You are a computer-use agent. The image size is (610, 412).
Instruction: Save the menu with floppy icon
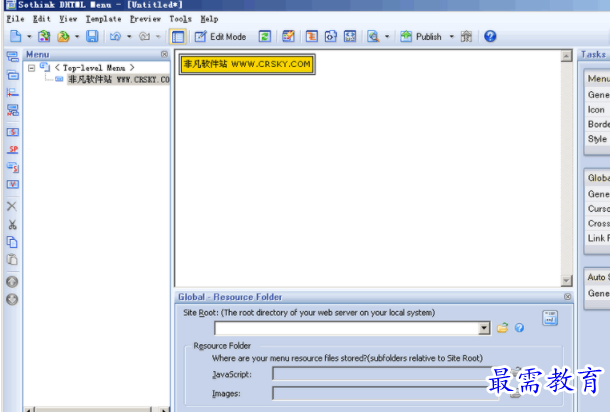point(92,37)
